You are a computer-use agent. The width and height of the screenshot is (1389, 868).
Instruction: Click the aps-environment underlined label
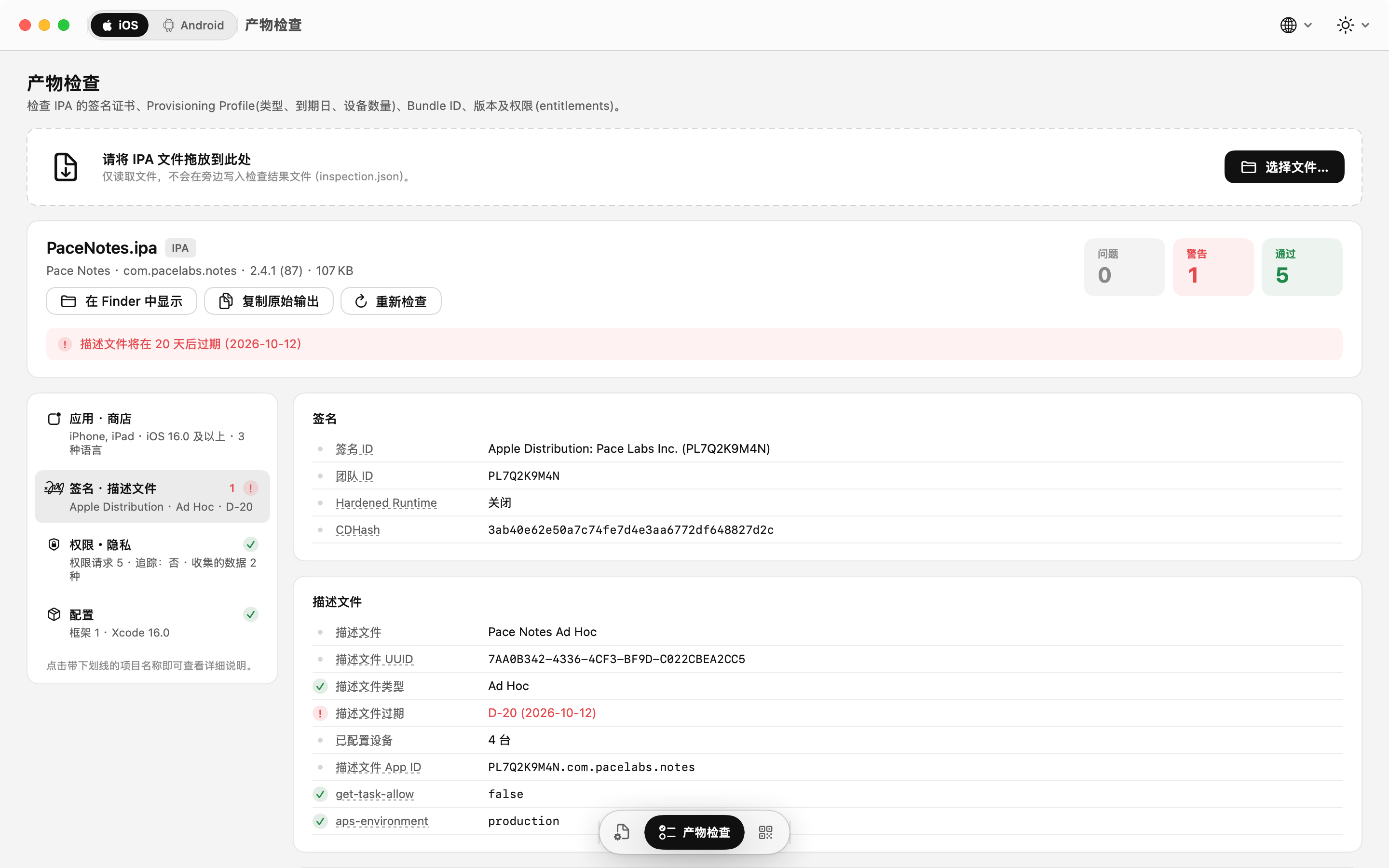point(381,821)
